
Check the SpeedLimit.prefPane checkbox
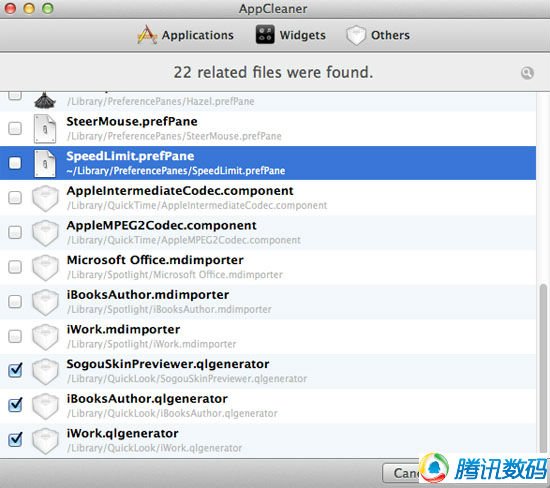pos(15,163)
